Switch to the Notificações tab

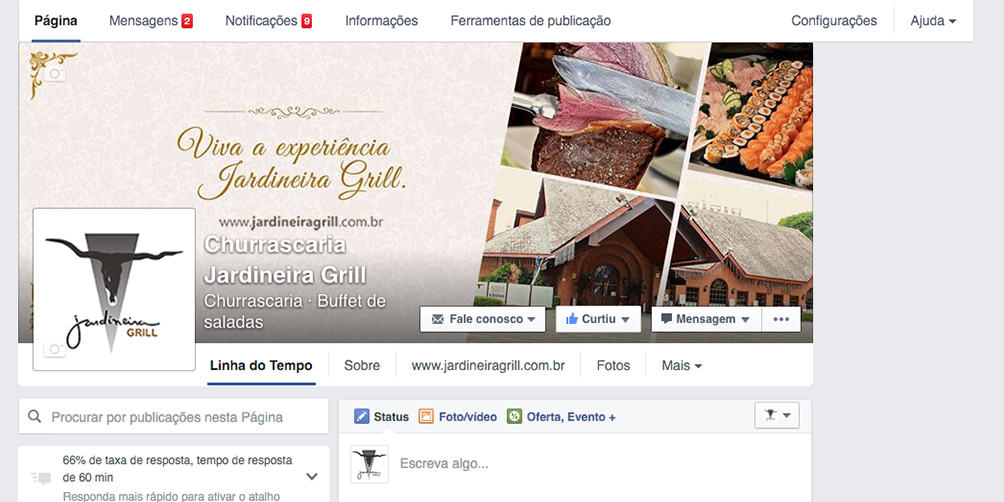click(x=268, y=20)
